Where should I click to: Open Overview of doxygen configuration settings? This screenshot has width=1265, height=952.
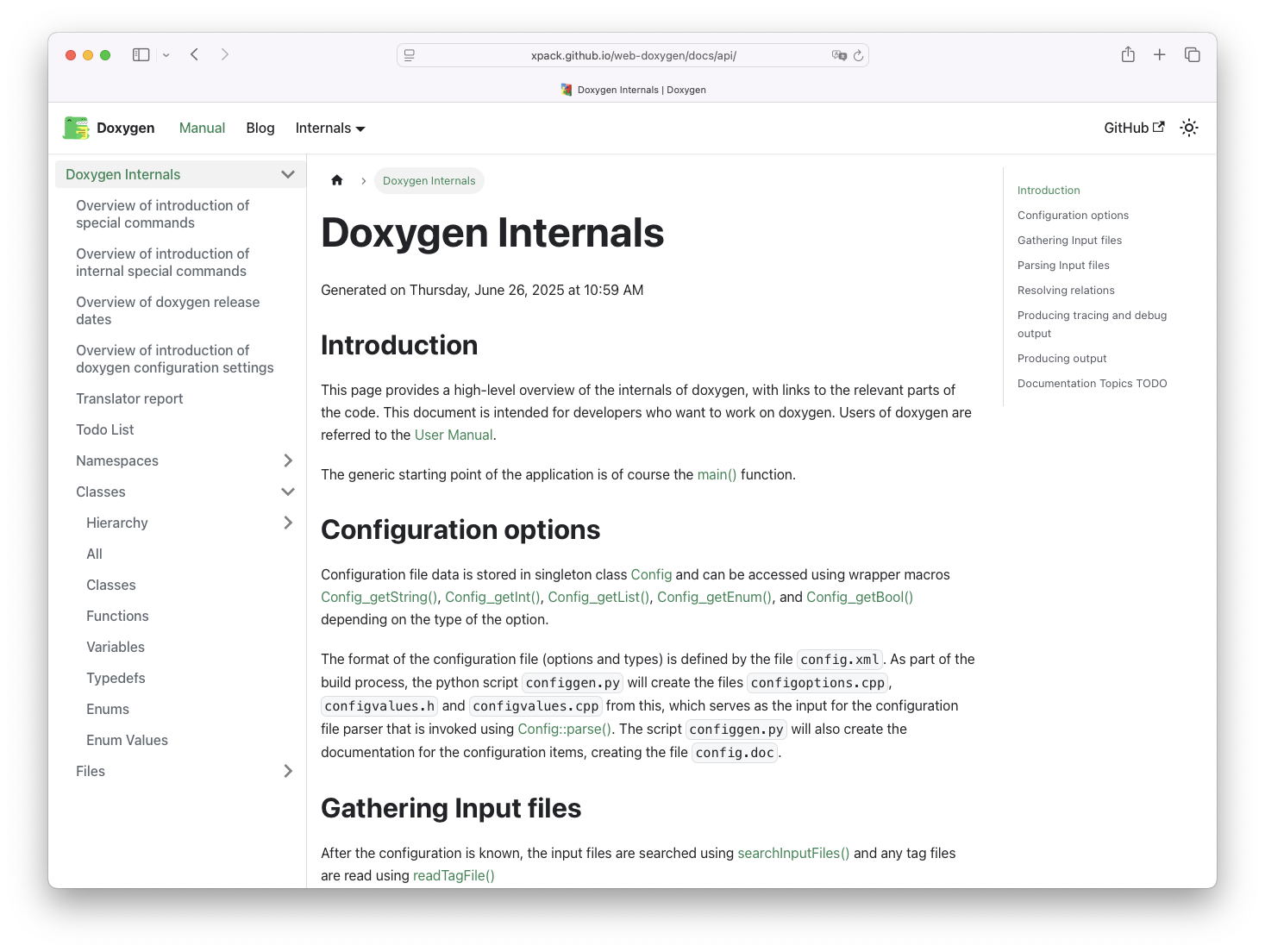click(175, 359)
